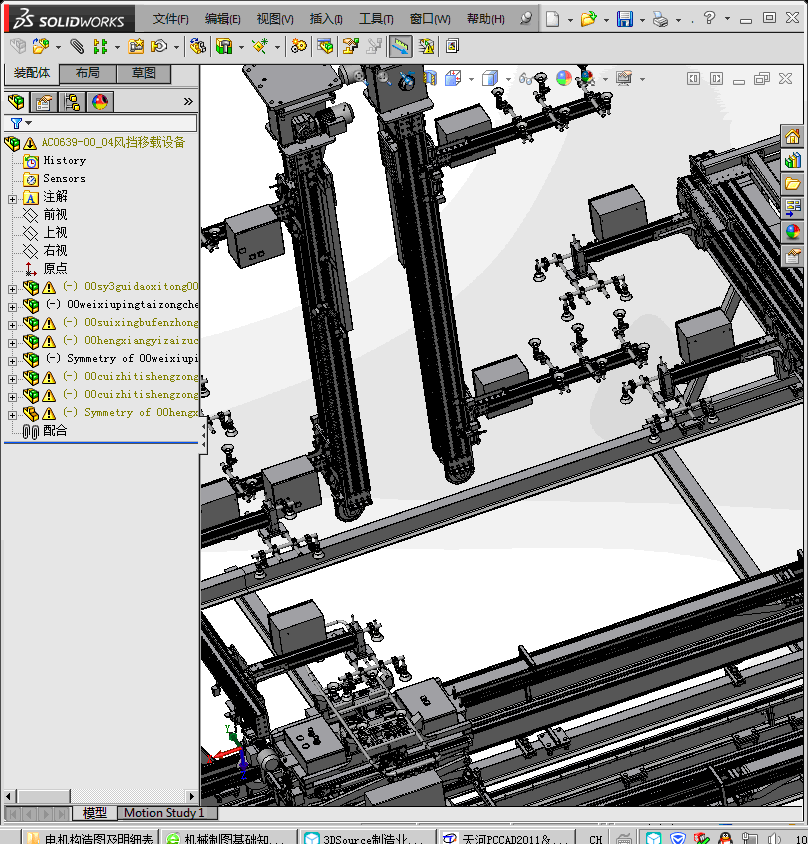Image resolution: width=808 pixels, height=844 pixels.
Task: Switch to the Motion Study 1 tab
Action: 163,813
